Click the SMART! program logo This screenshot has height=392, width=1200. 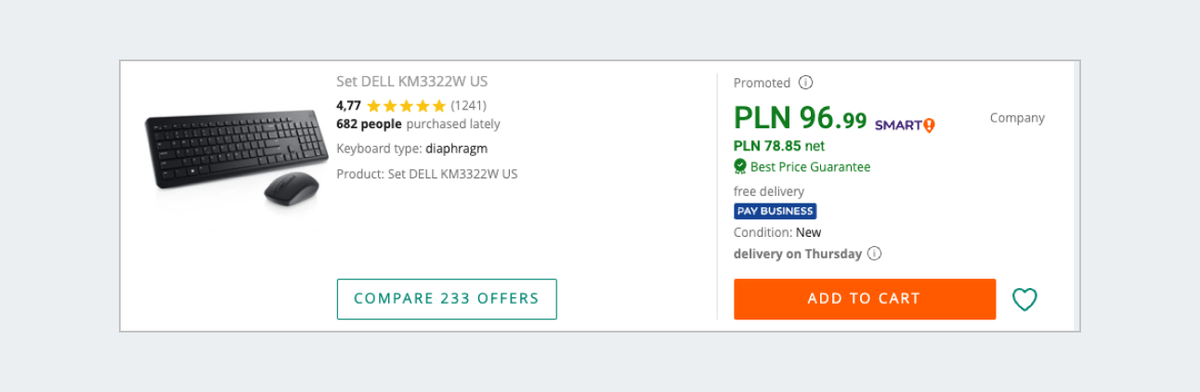coord(905,125)
